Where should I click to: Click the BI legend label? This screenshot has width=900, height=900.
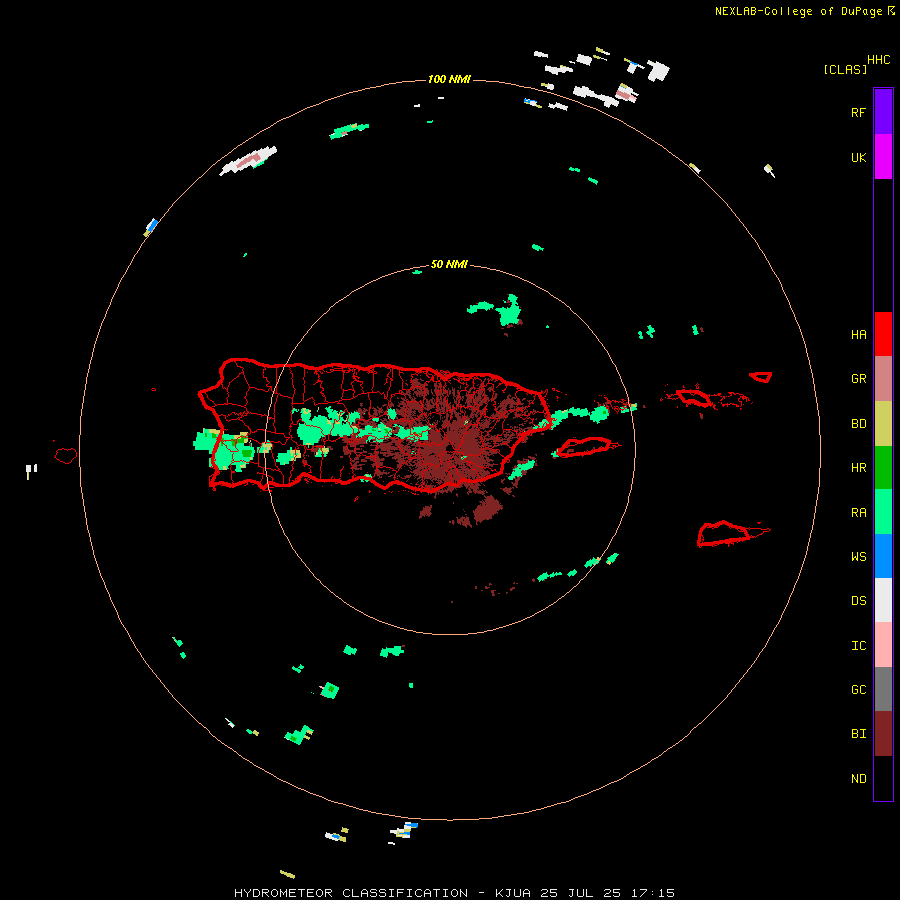point(858,734)
